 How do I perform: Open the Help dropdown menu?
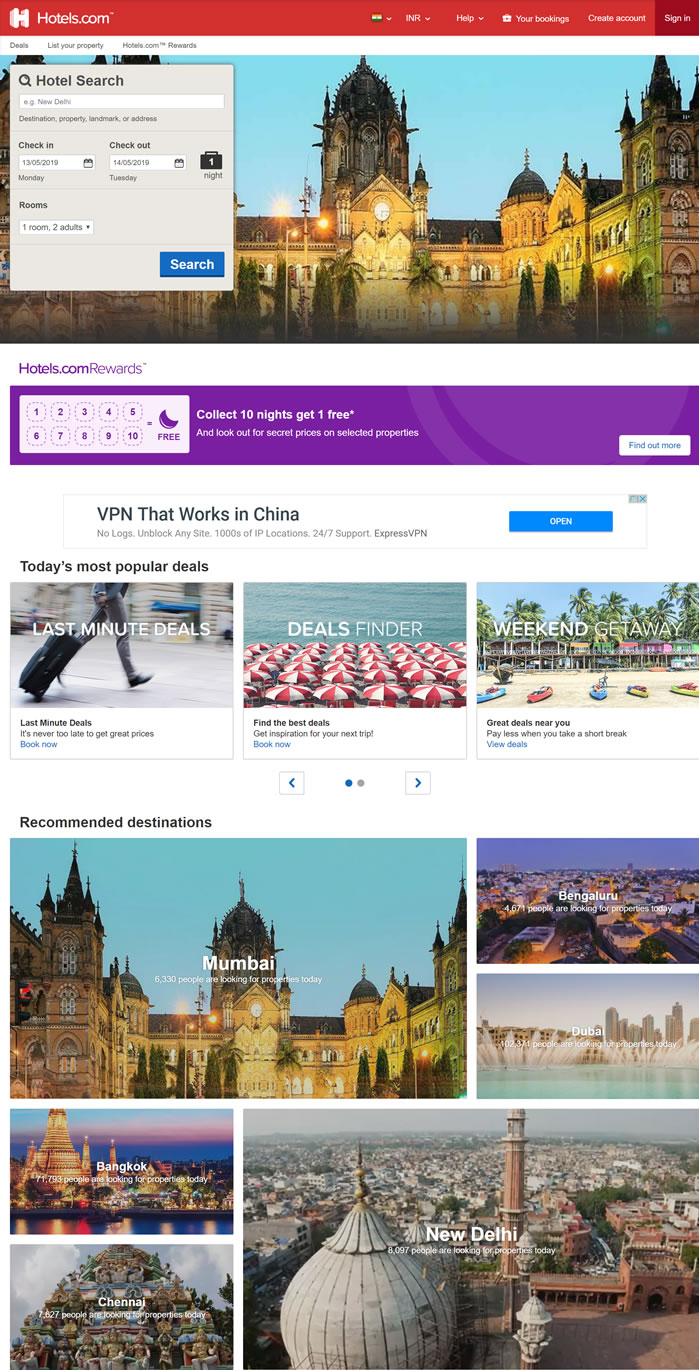pyautogui.click(x=469, y=18)
